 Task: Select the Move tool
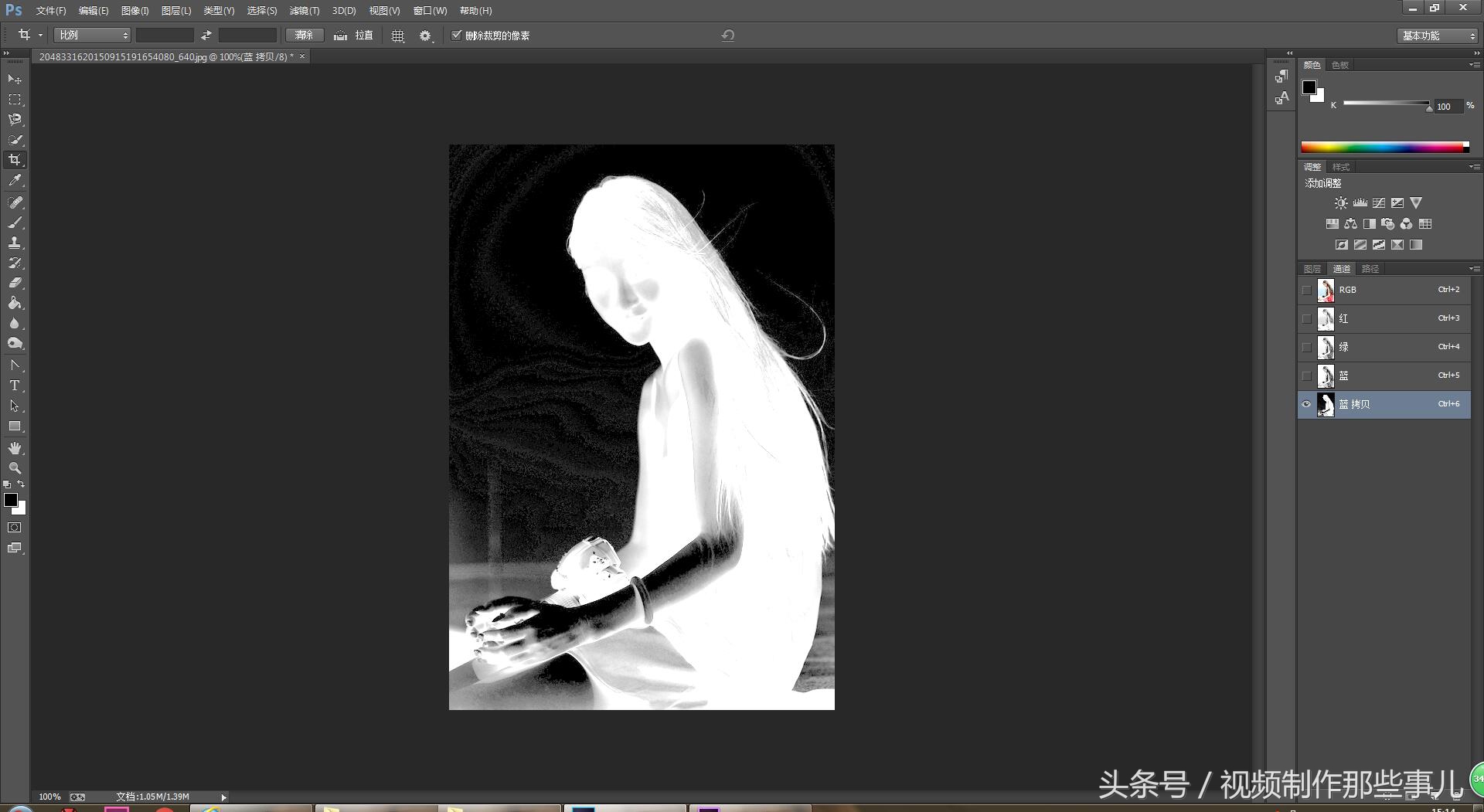(15, 80)
